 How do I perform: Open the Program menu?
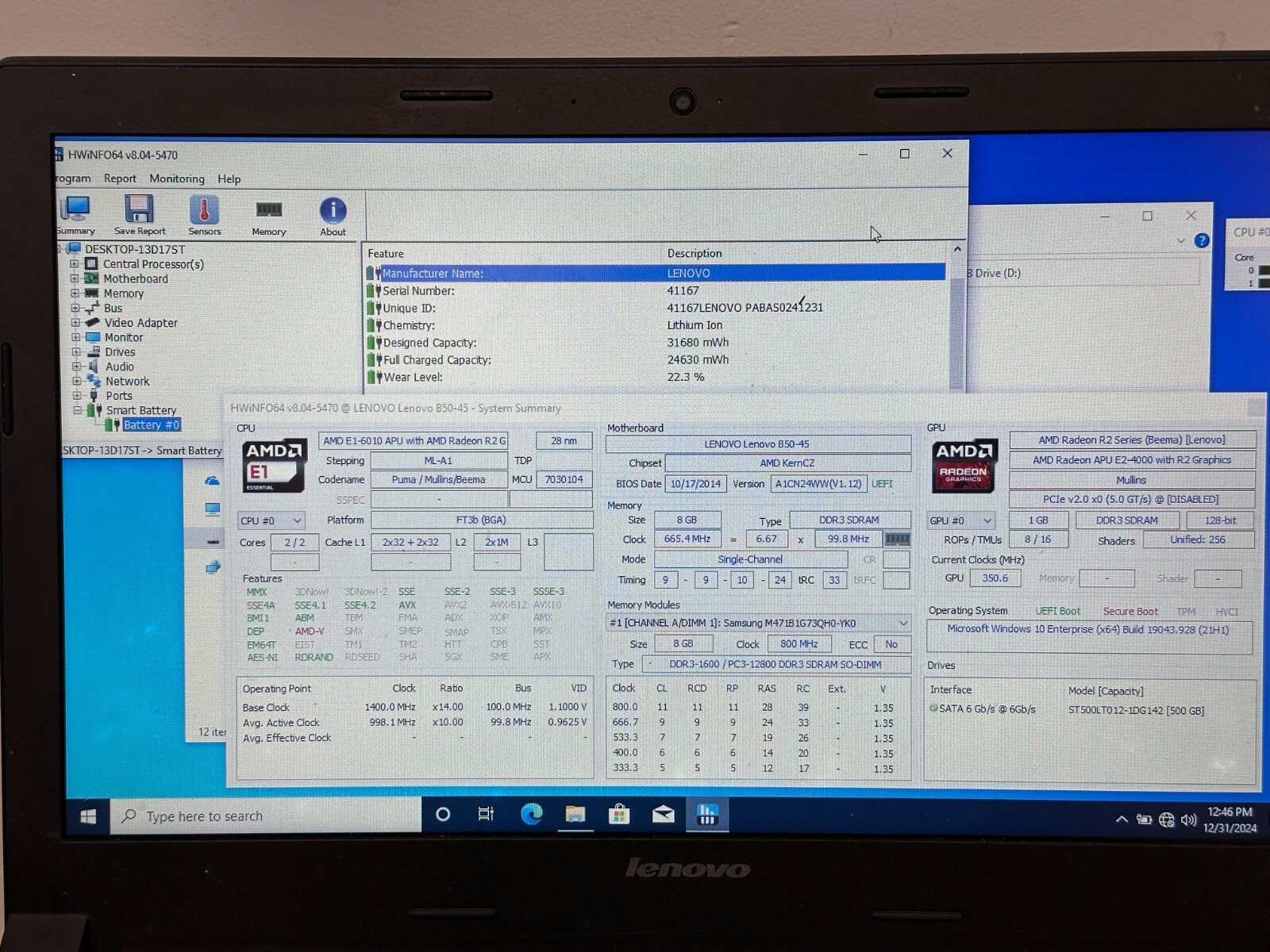tap(73, 178)
